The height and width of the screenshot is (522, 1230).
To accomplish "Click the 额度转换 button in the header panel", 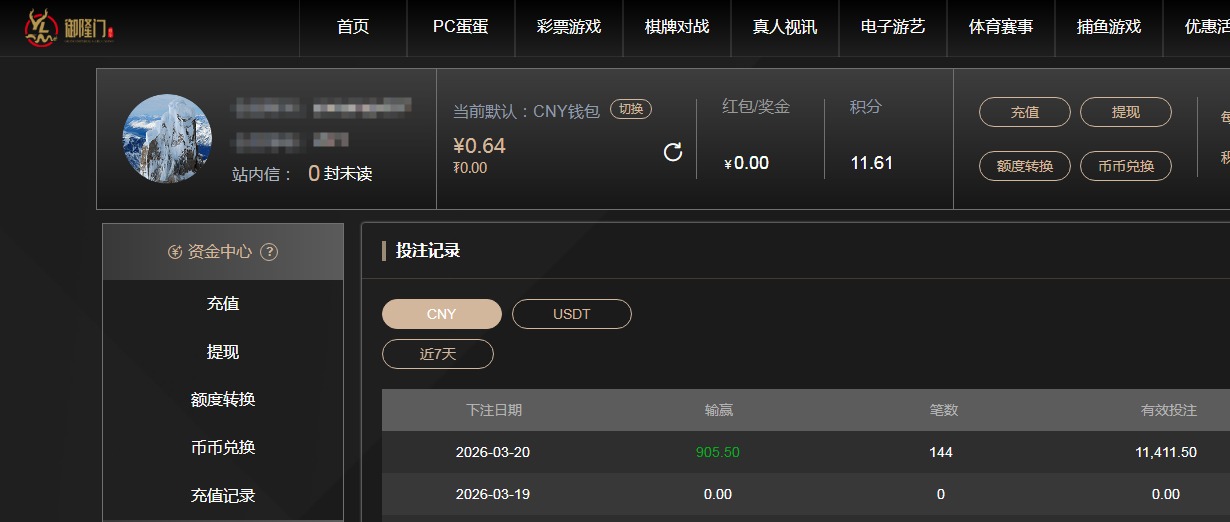I will point(1025,166).
